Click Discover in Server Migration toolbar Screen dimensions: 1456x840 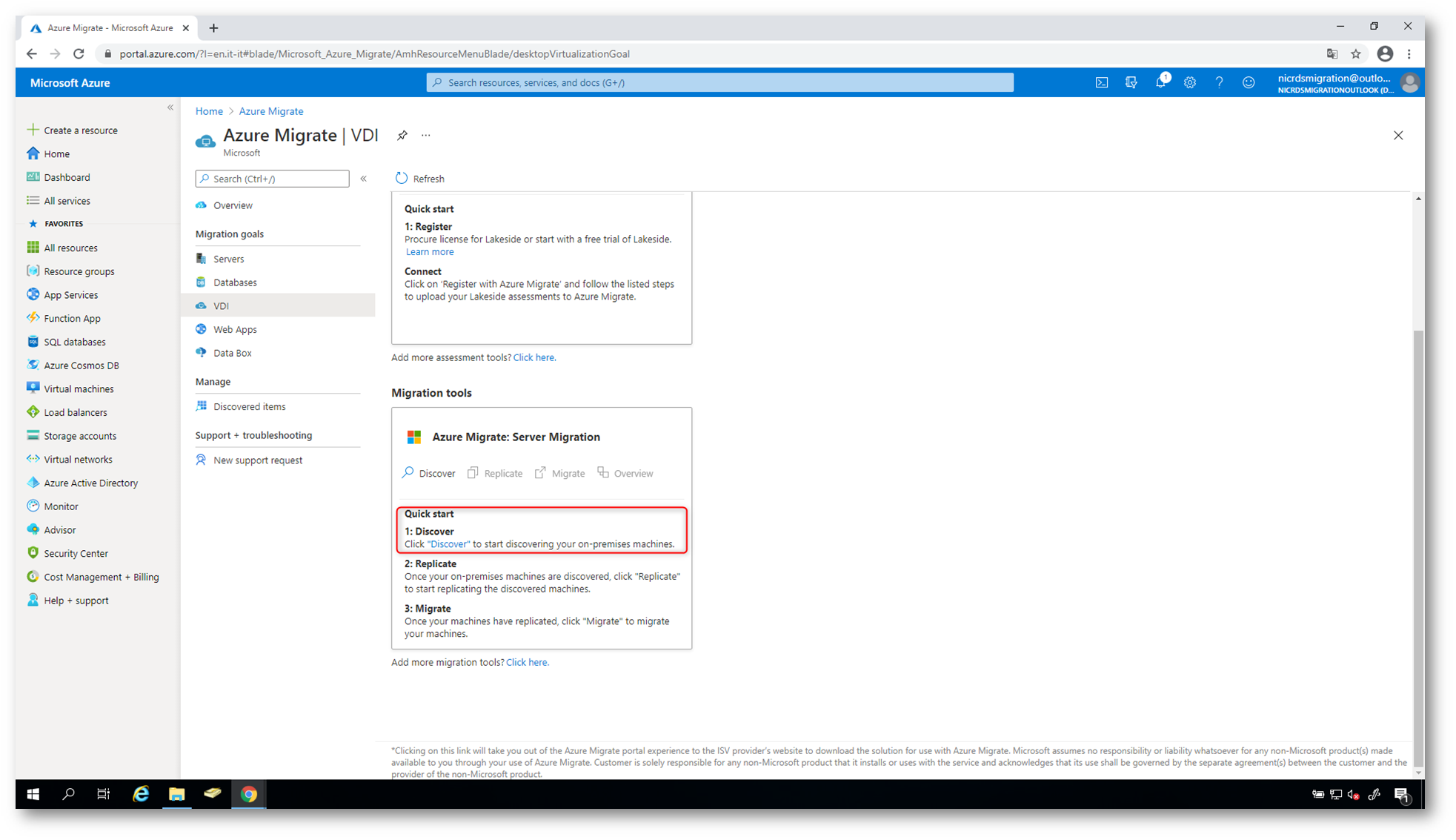pos(429,473)
